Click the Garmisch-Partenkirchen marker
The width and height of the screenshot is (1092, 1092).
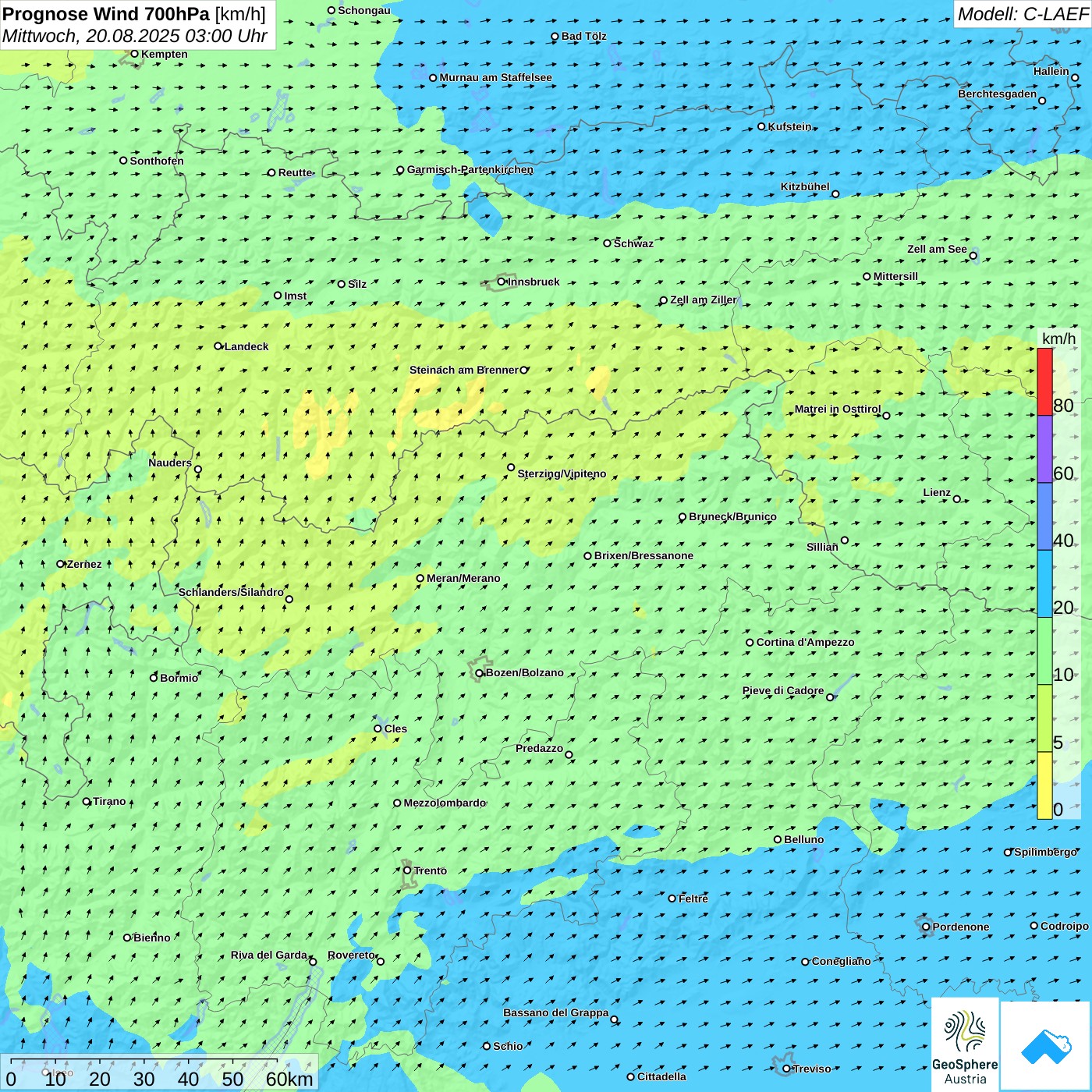[400, 170]
